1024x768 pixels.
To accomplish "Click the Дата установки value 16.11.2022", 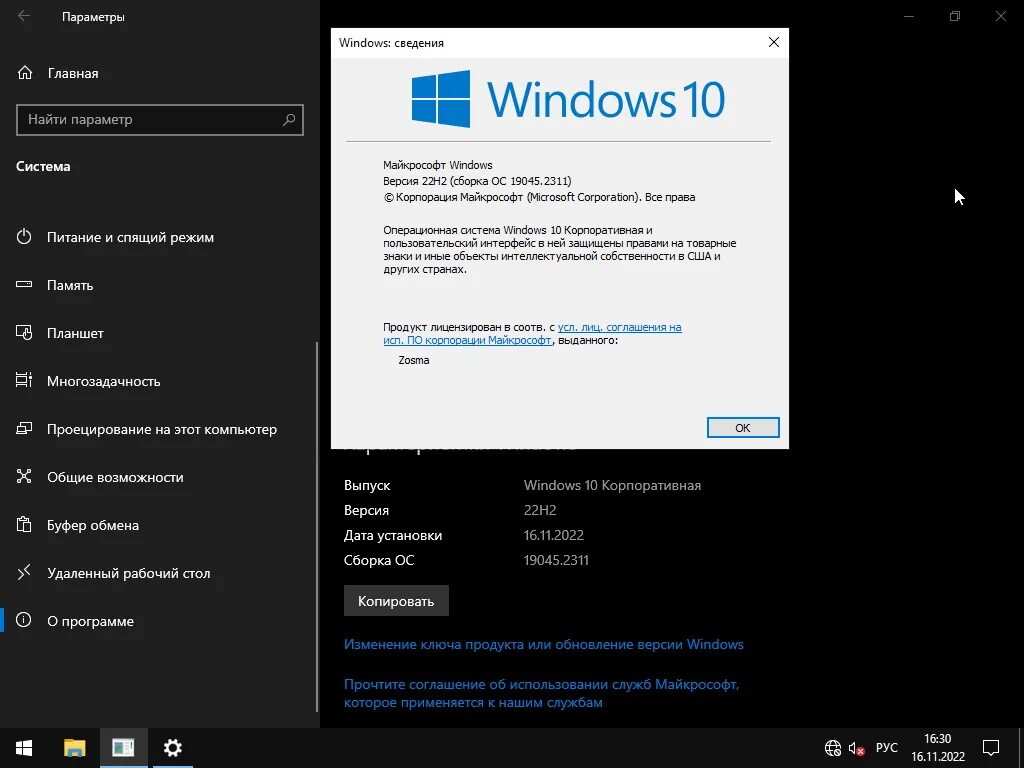I will click(x=553, y=535).
